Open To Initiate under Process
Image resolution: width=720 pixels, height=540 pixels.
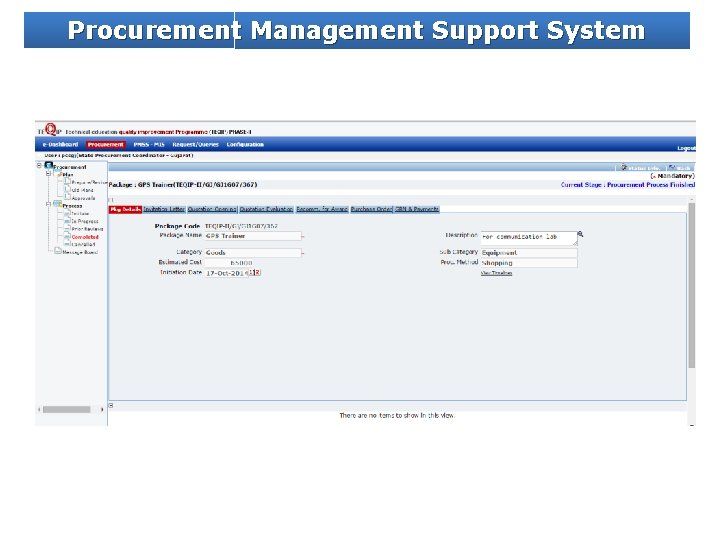coord(80,214)
